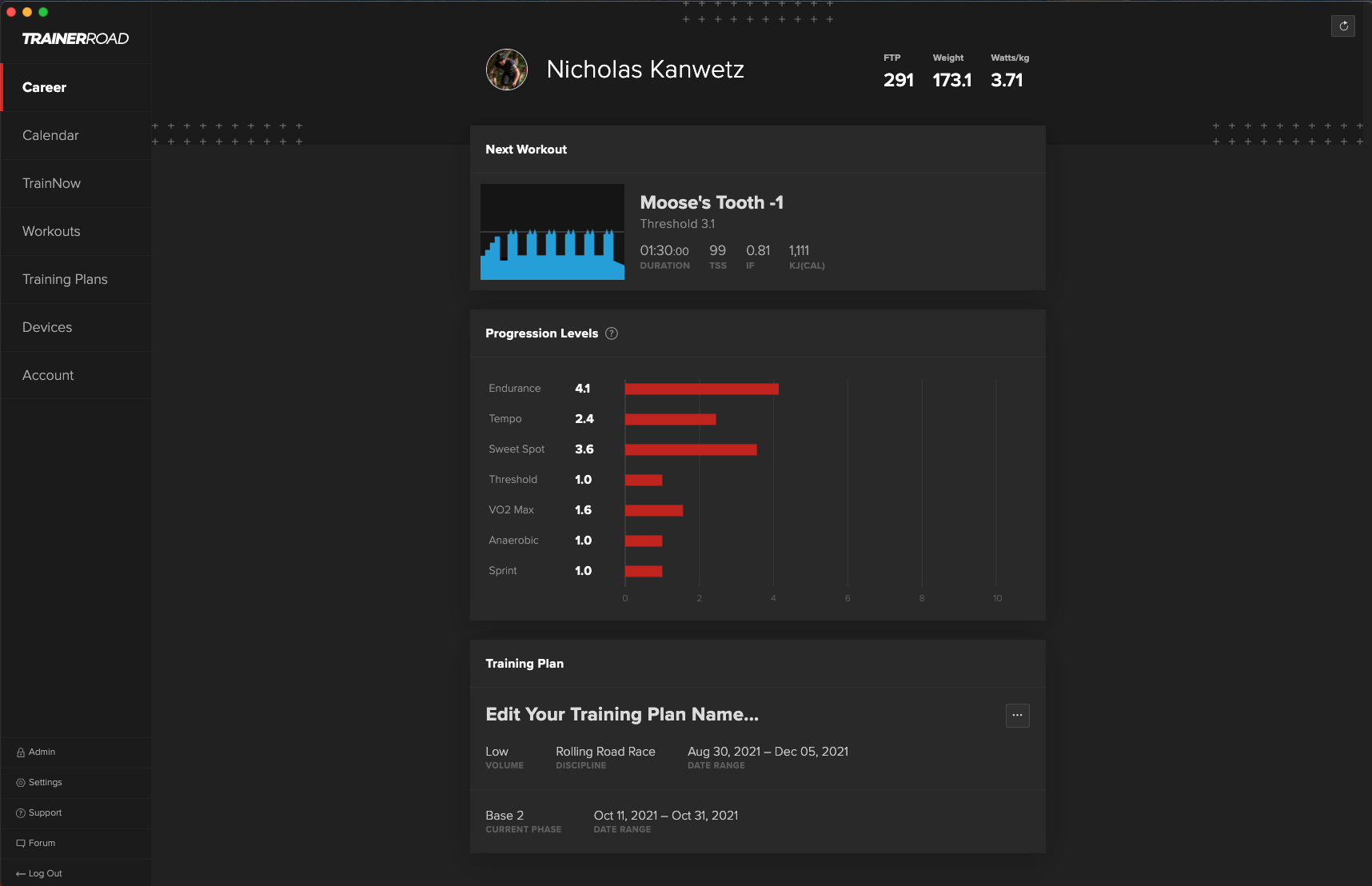The height and width of the screenshot is (886, 1372).
Task: Click the 99 TSS value
Action: pos(717,251)
